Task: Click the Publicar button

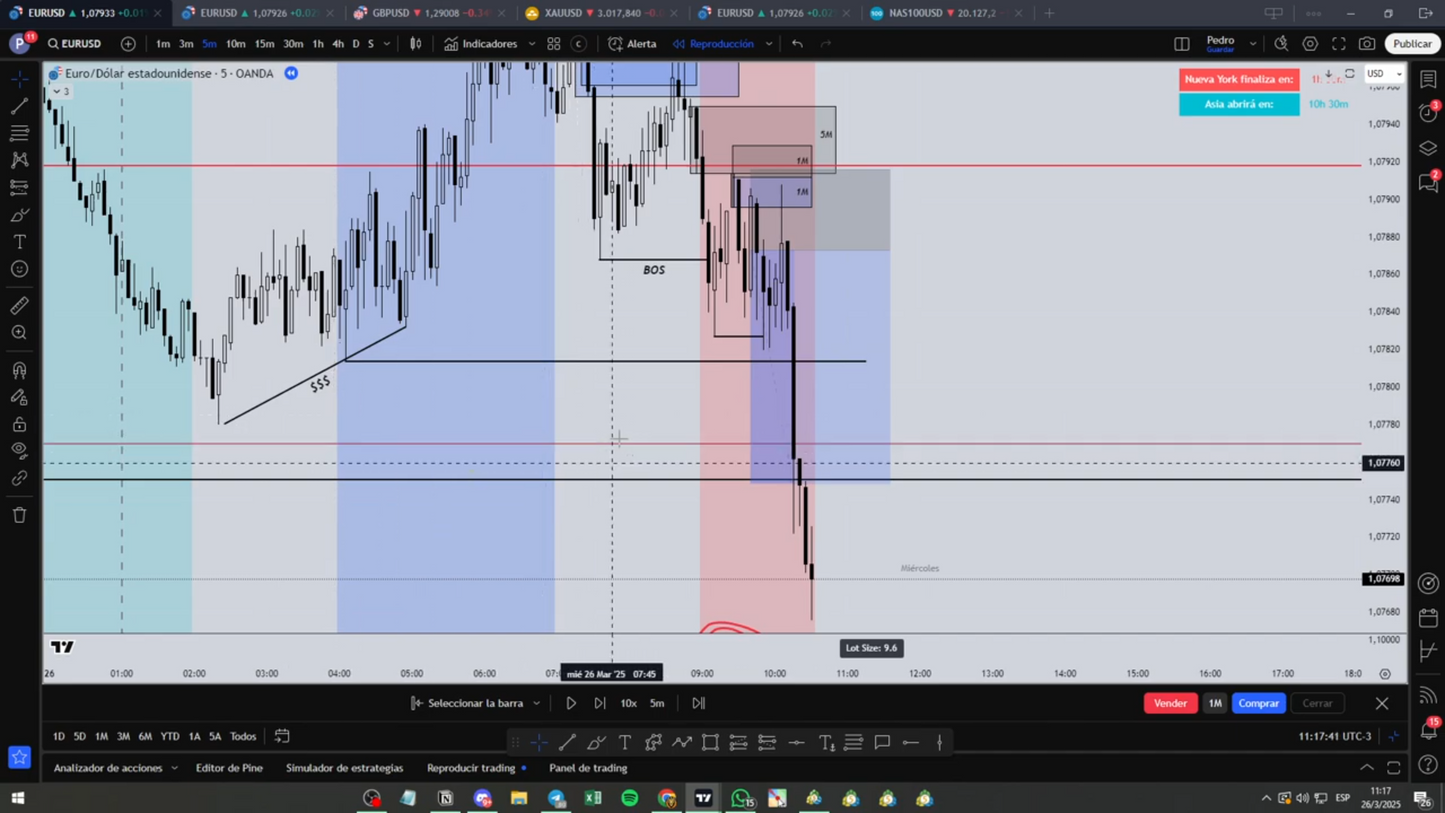Action: coord(1412,44)
